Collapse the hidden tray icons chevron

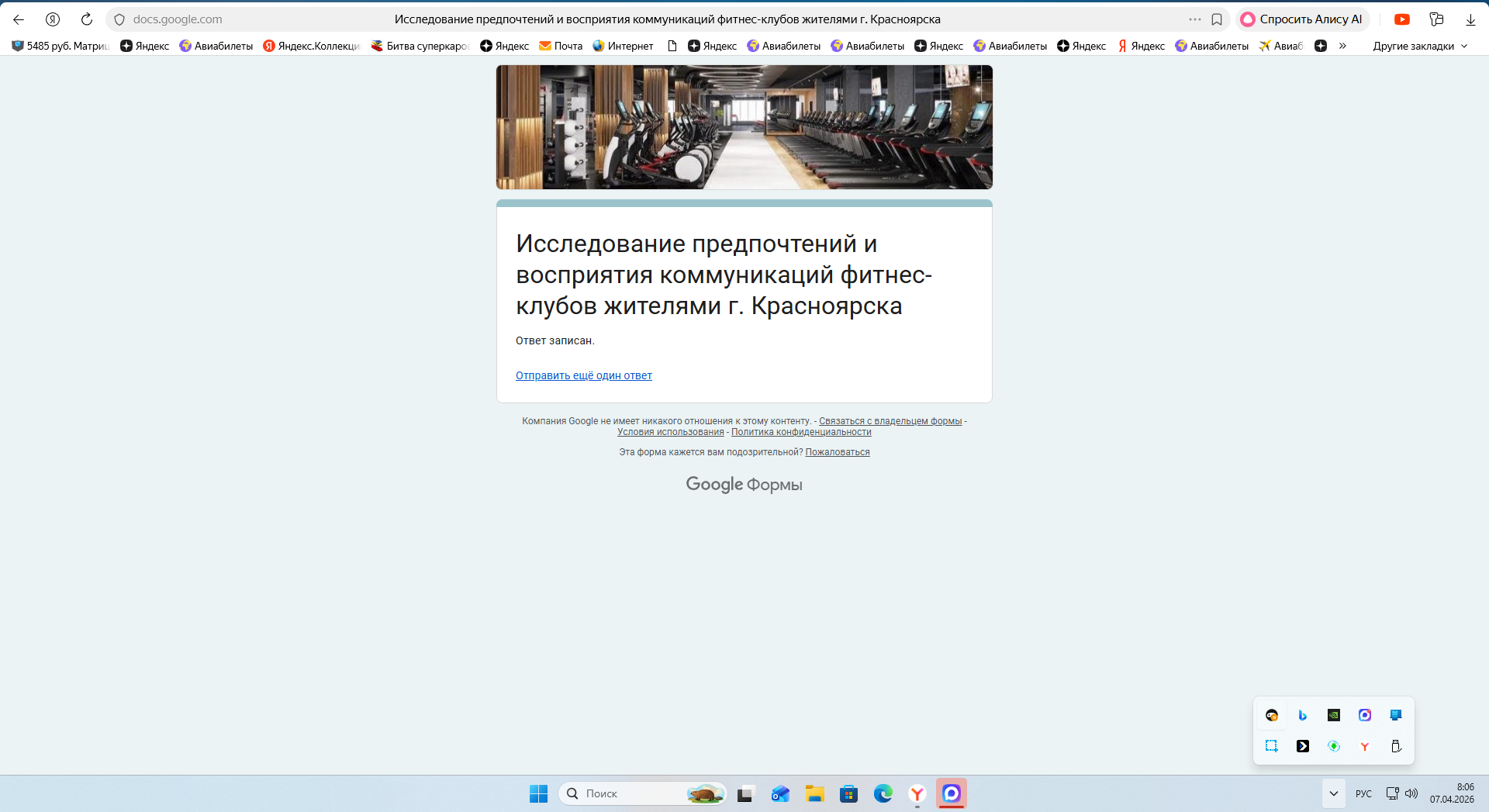1333,793
